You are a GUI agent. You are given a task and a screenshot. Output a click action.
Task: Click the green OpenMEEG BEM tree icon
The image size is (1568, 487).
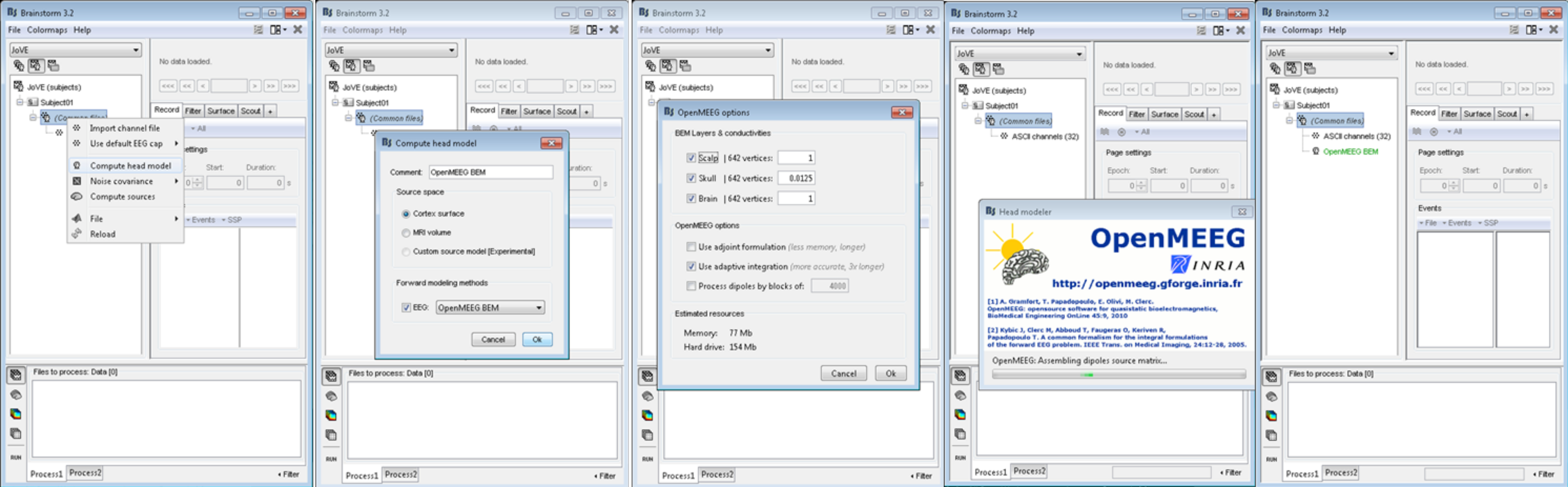pos(1315,151)
